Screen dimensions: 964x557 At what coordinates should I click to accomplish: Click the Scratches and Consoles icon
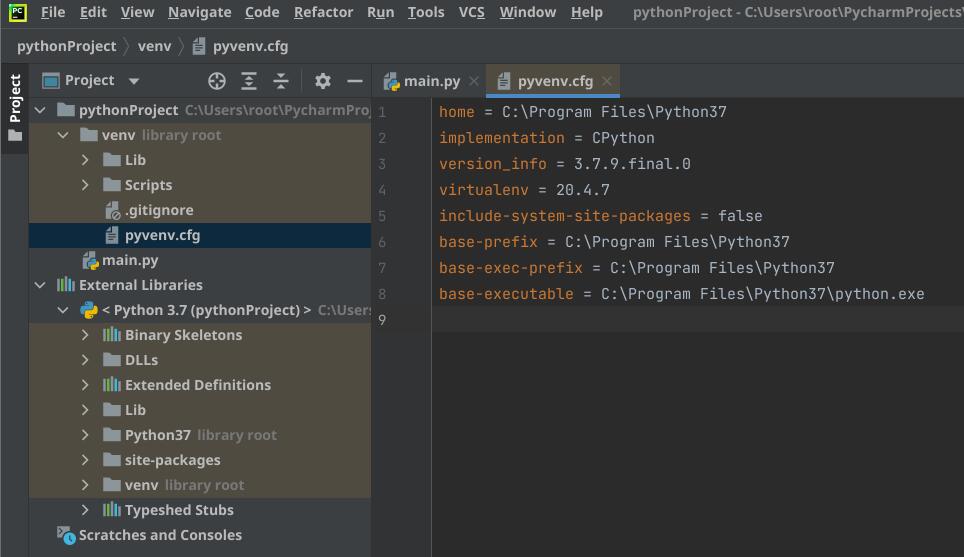66,535
